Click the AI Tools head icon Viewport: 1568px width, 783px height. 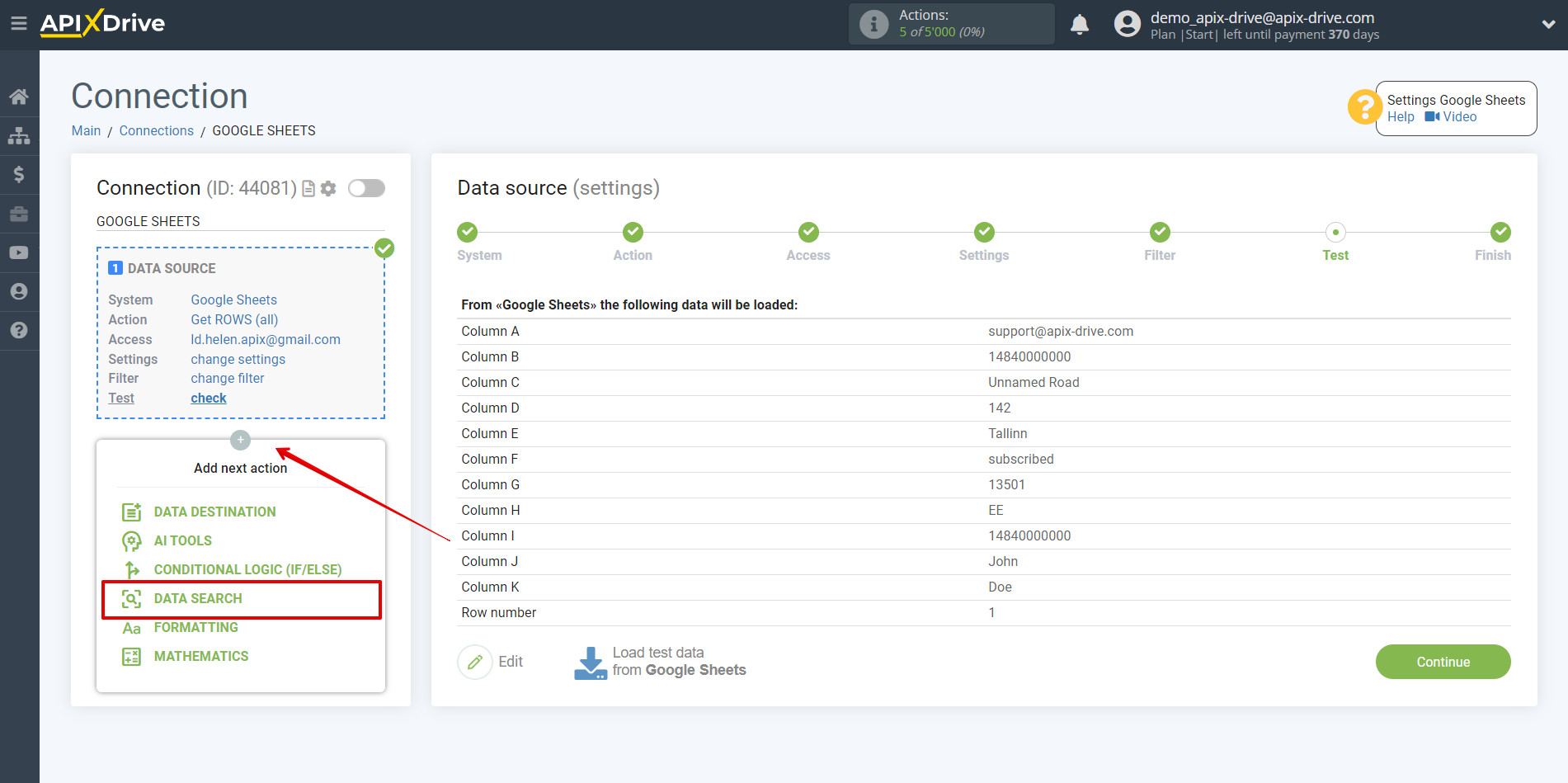131,540
